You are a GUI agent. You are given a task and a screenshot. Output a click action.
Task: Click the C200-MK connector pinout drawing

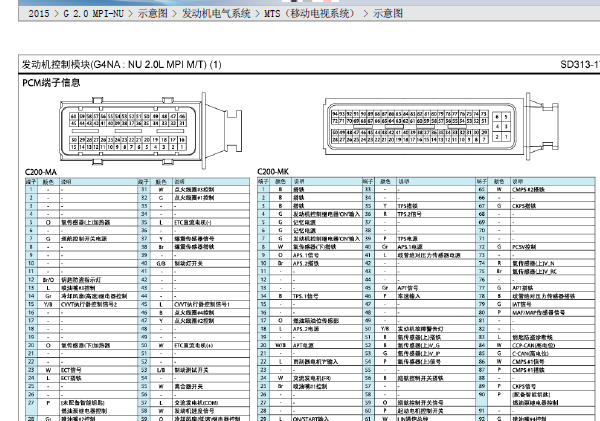click(442, 126)
